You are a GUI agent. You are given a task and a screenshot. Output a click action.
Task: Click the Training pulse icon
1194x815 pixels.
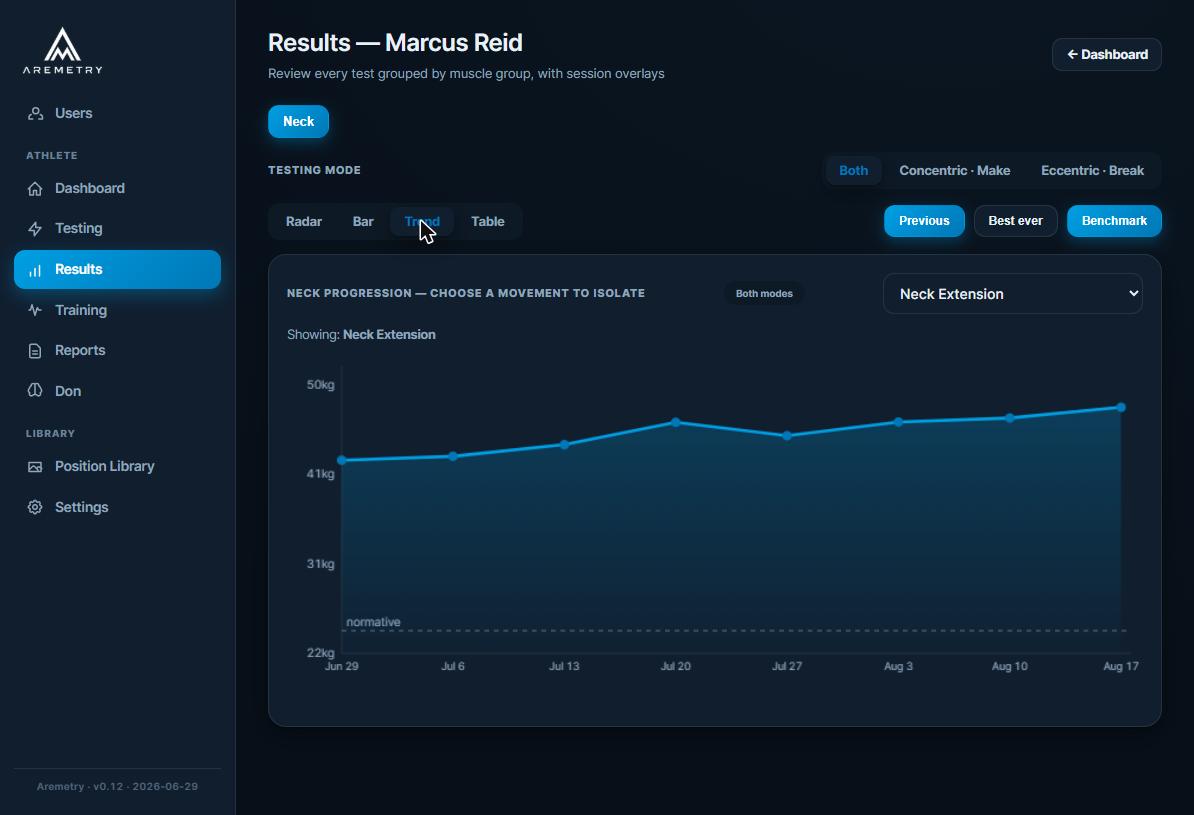click(35, 310)
